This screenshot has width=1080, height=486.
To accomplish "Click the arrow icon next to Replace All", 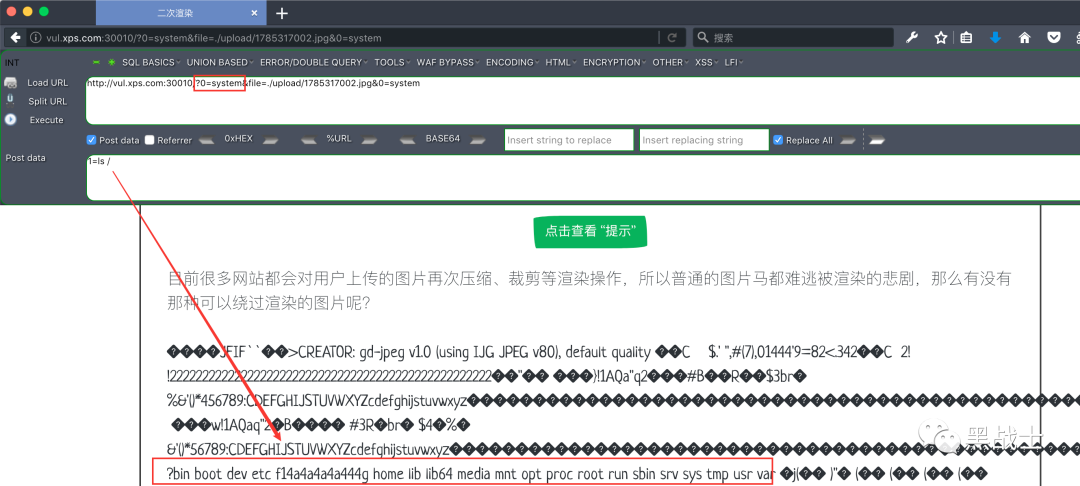I will pos(847,140).
